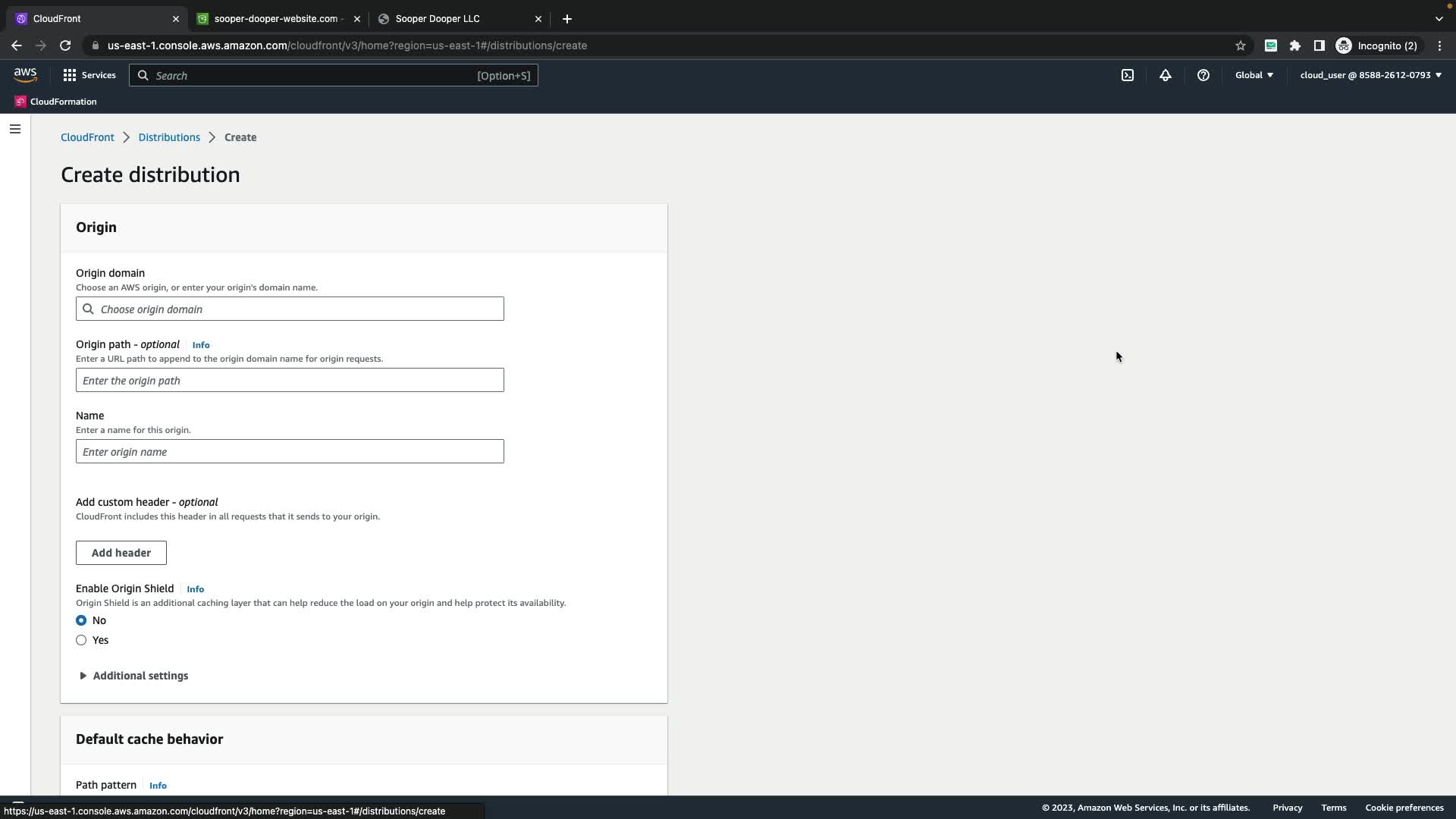
Task: Click the Choose origin domain field
Action: pos(290,309)
